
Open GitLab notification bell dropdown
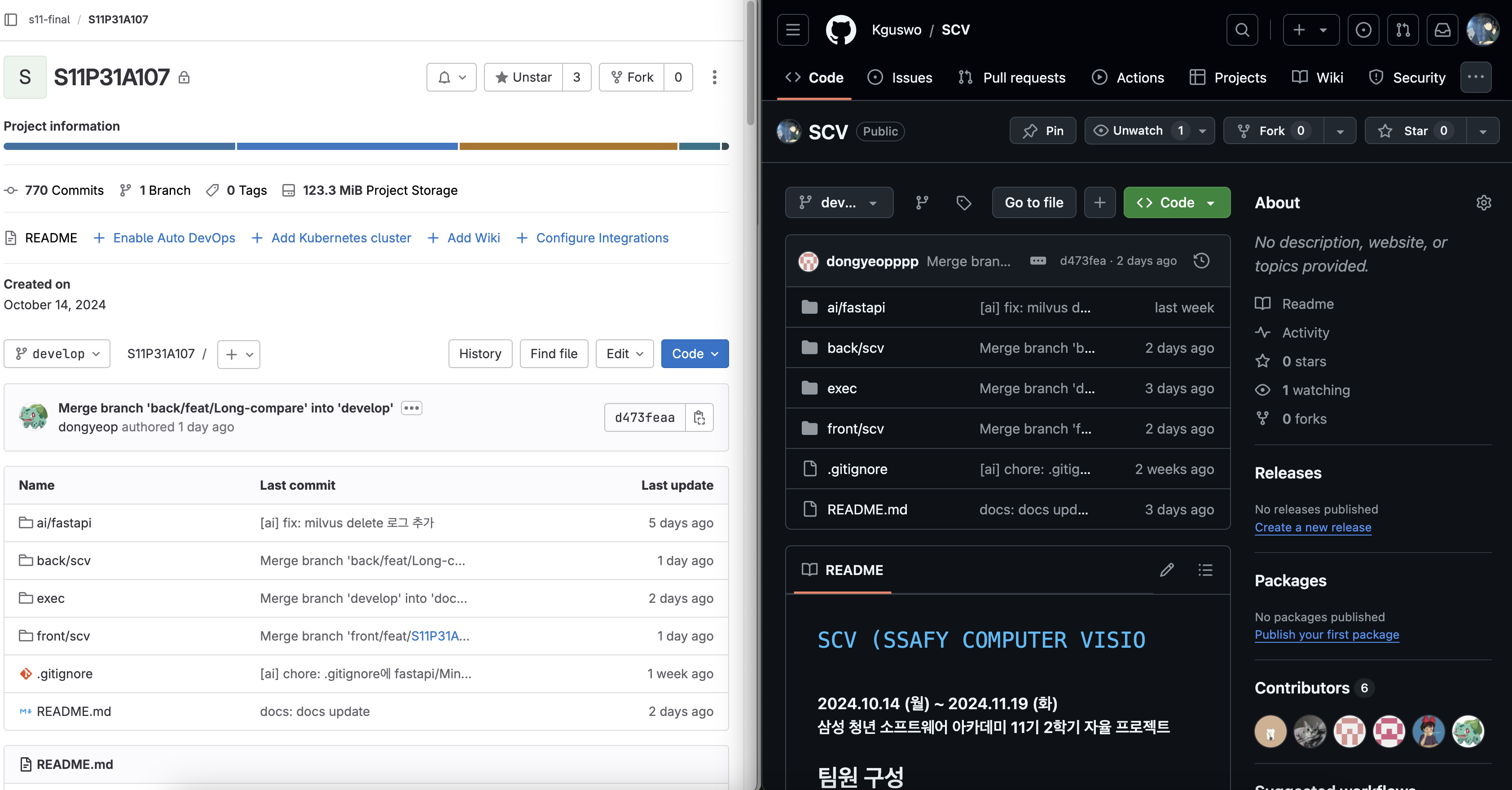(x=451, y=78)
